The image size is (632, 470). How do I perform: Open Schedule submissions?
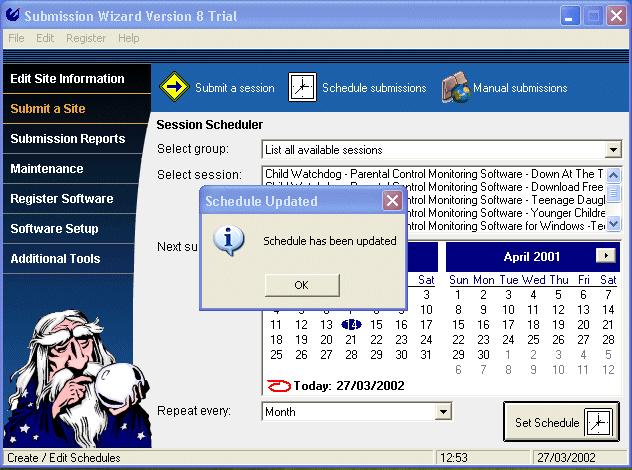coord(374,88)
